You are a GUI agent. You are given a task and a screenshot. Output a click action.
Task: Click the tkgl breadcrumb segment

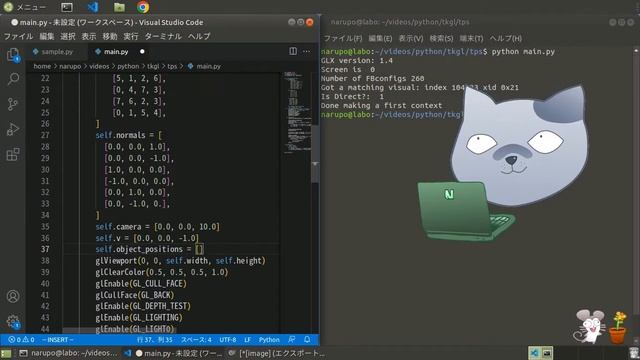pos(153,66)
